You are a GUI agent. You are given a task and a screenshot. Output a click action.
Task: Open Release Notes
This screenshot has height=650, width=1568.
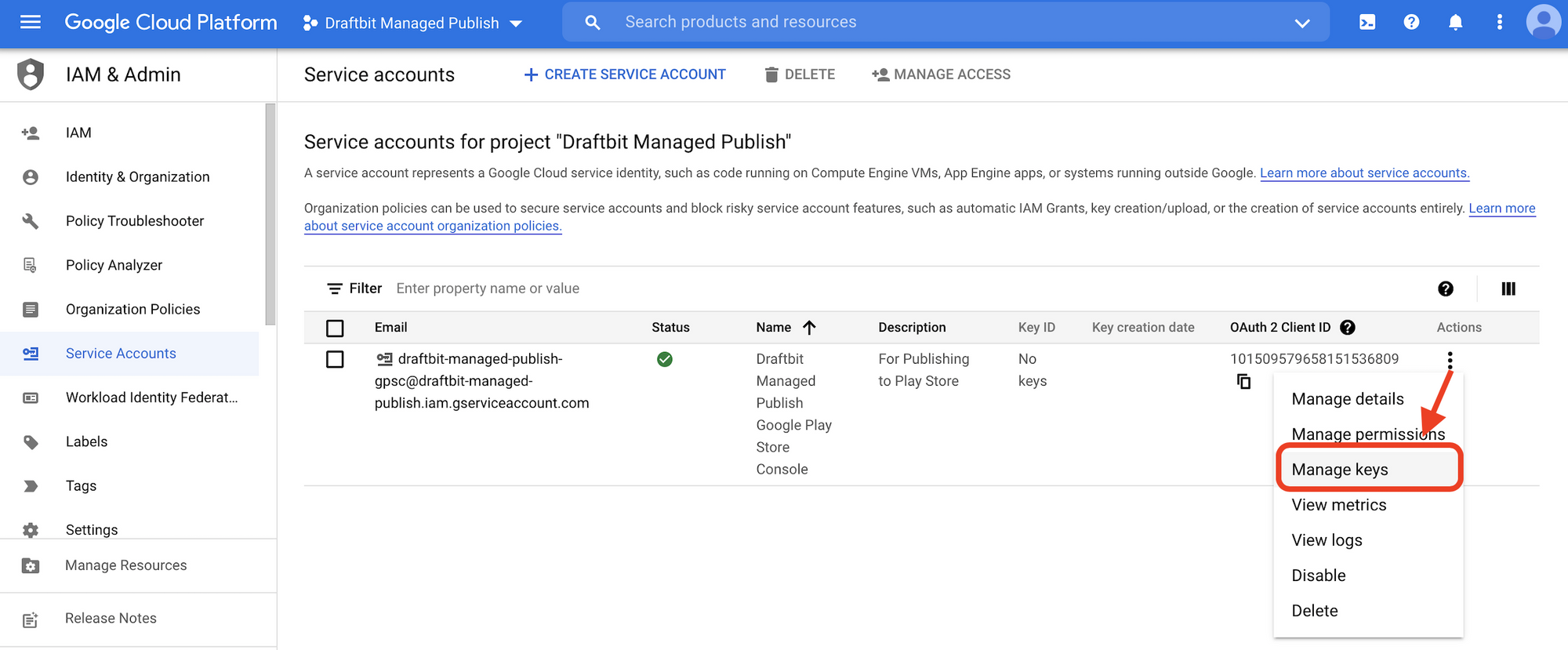pyautogui.click(x=111, y=619)
